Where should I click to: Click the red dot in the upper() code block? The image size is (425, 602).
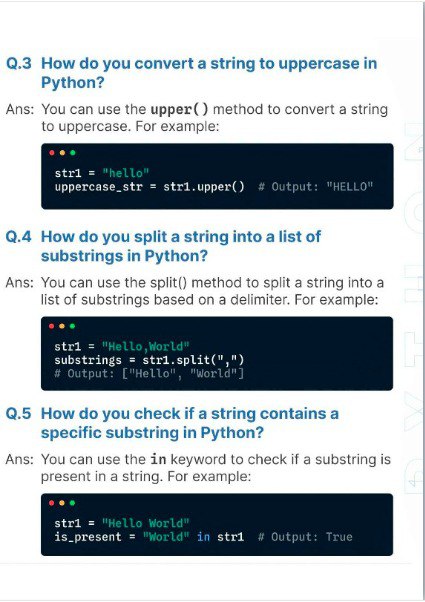pyautogui.click(x=52, y=153)
